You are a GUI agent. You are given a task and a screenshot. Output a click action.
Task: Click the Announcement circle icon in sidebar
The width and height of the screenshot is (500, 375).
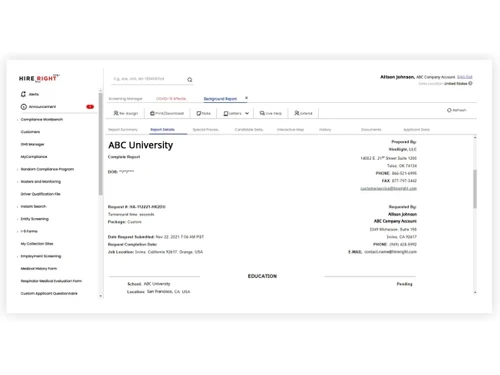24,107
